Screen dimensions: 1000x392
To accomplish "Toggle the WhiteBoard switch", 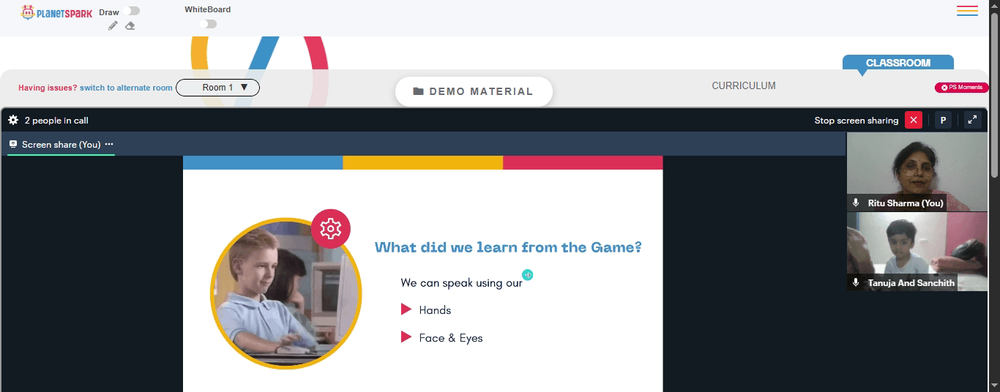I will pyautogui.click(x=208, y=24).
